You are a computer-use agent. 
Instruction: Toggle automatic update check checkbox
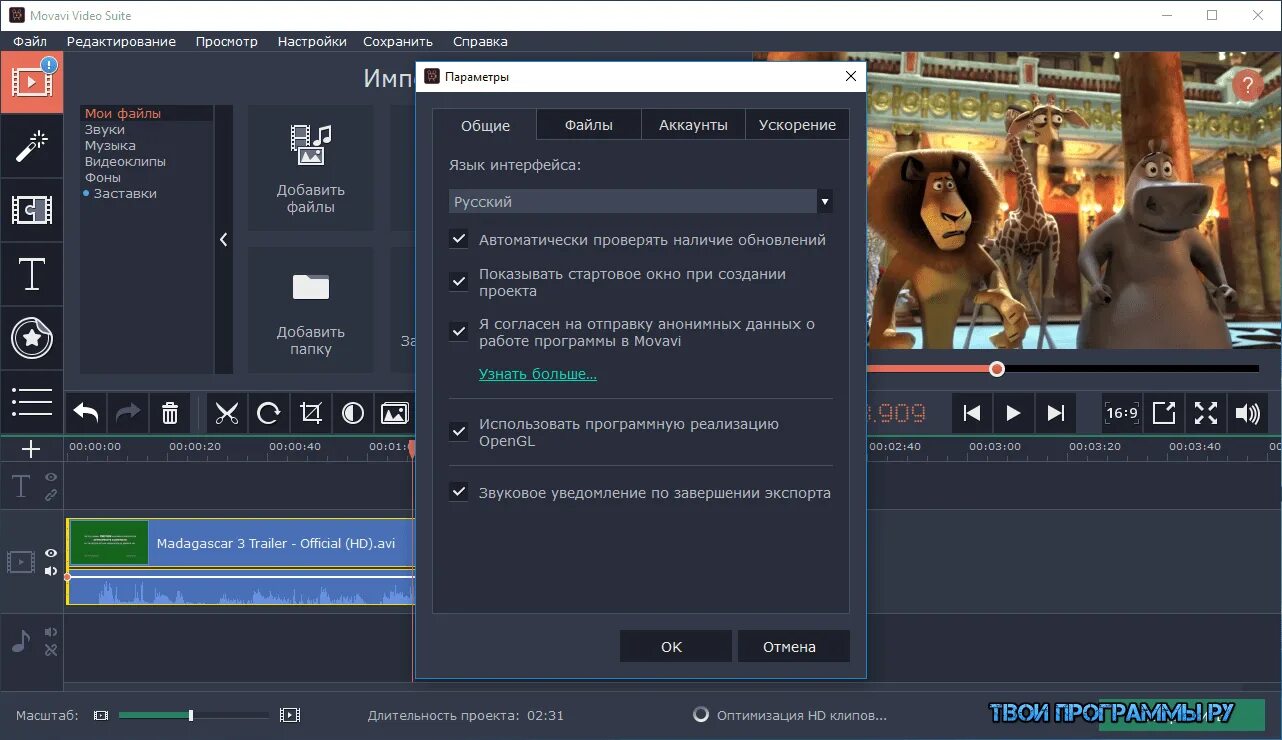tap(459, 240)
